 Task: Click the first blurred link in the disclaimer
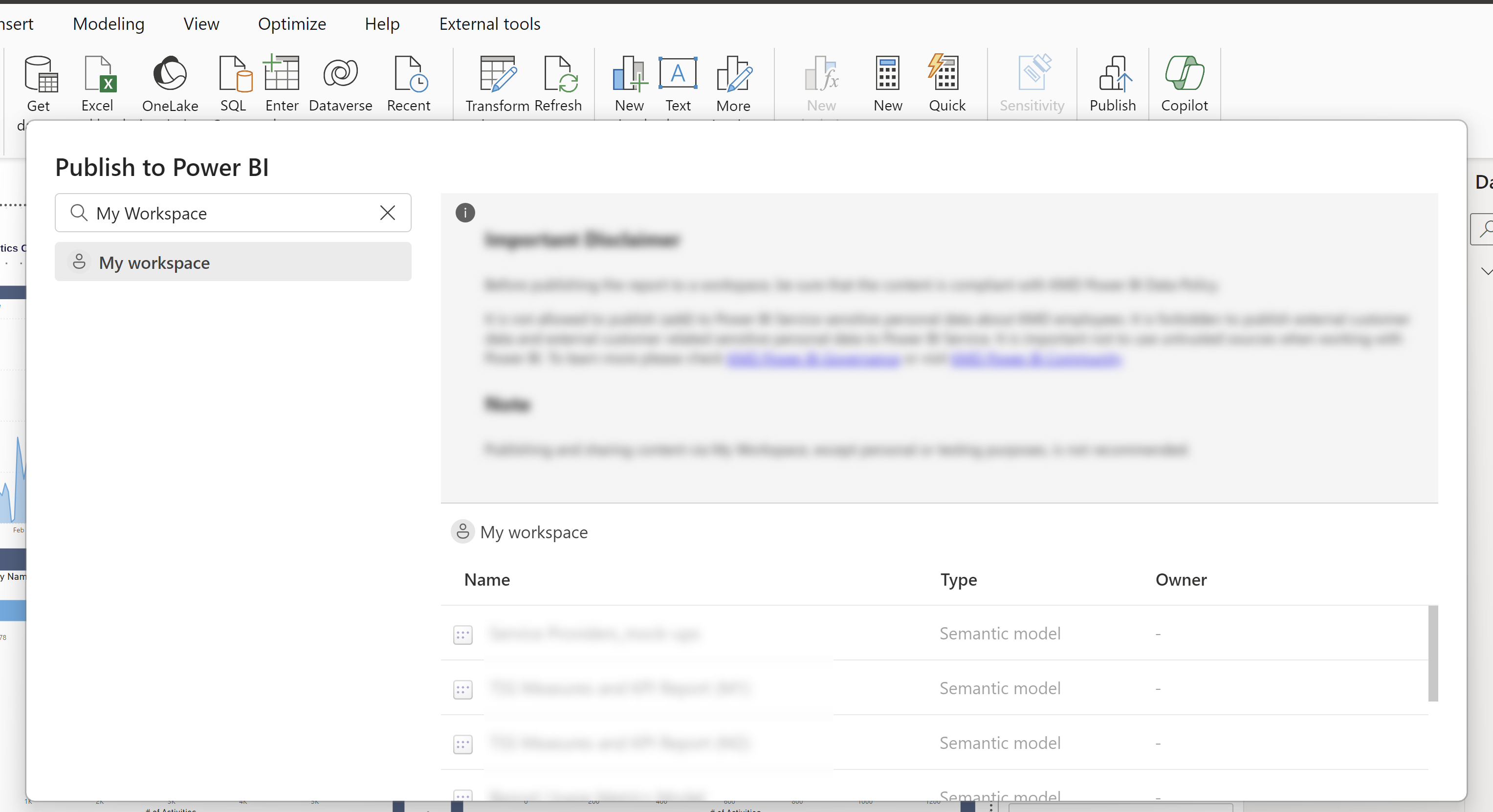click(813, 359)
